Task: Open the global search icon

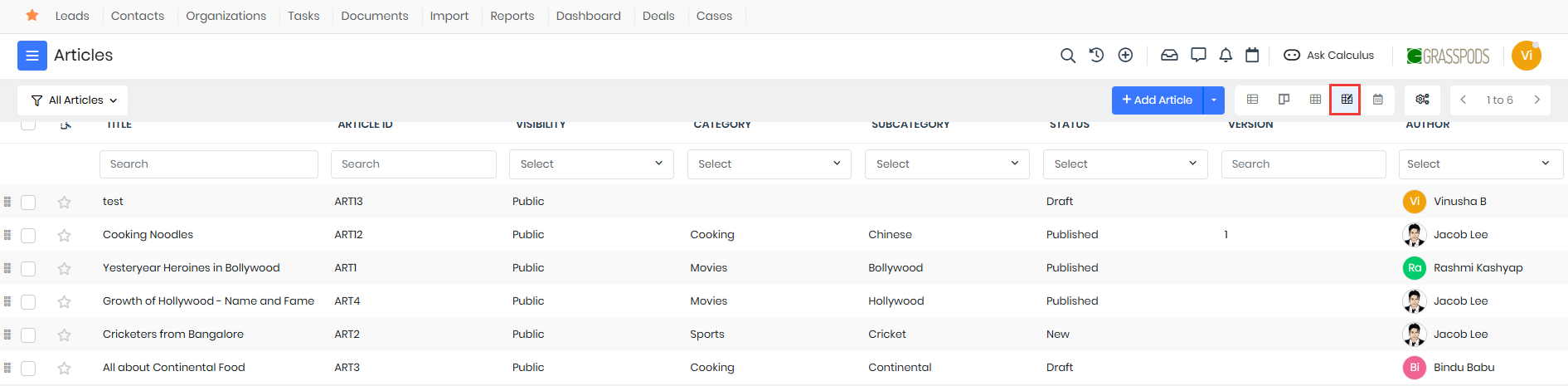Action: pos(1068,56)
